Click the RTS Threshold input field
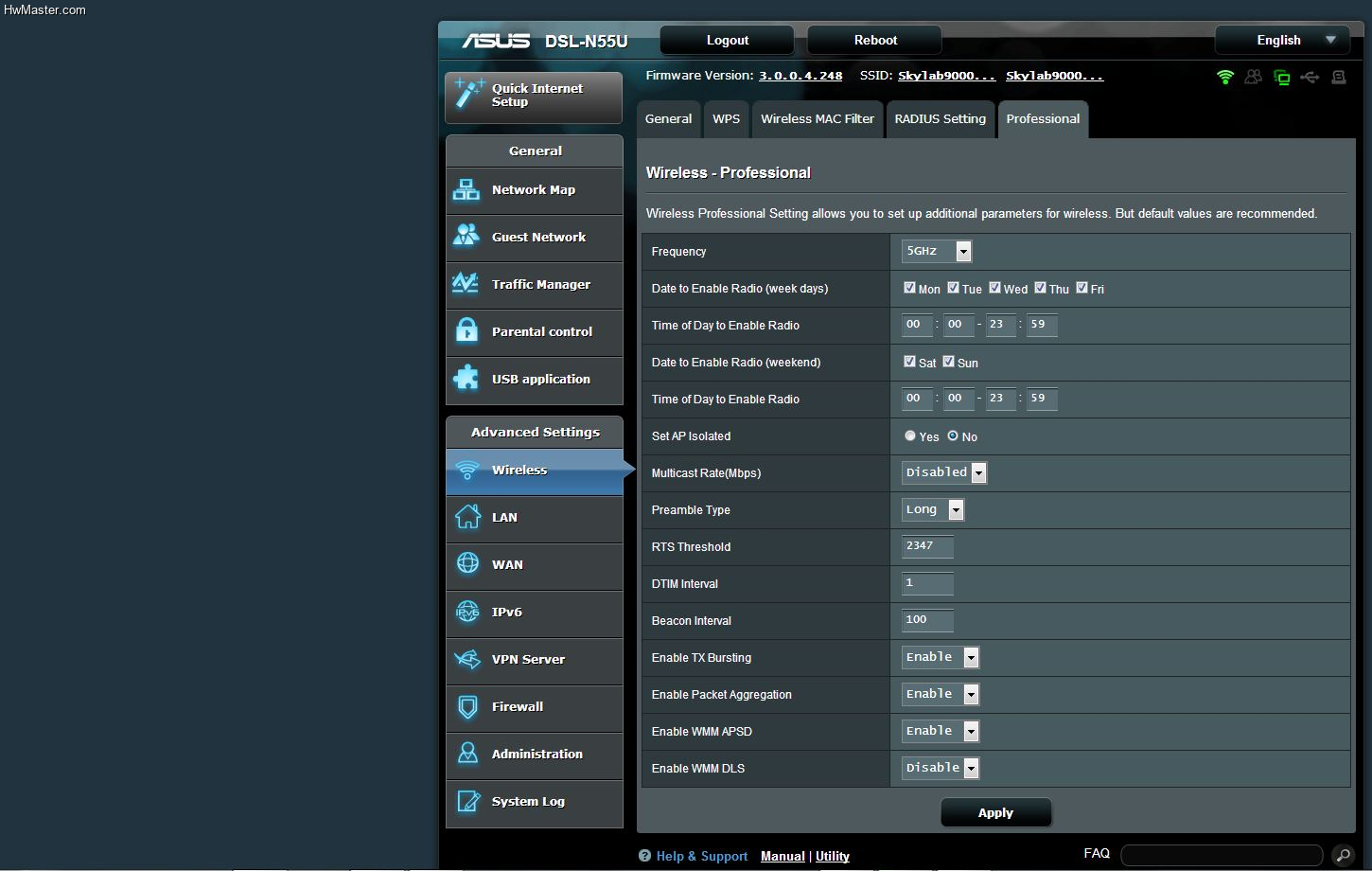 [x=927, y=546]
